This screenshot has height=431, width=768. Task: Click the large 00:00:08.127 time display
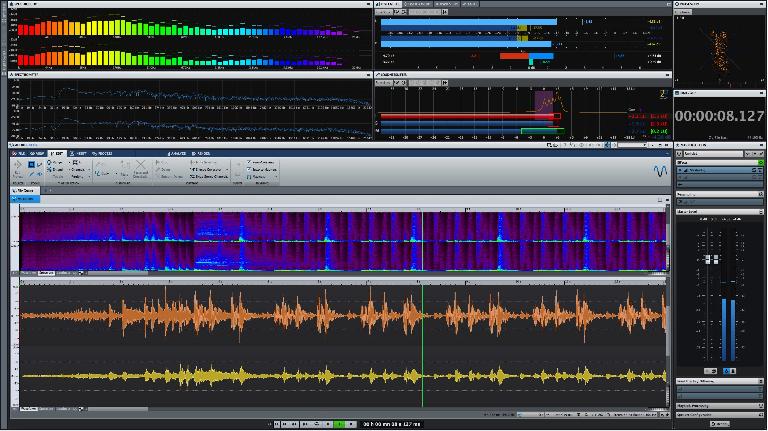(719, 116)
